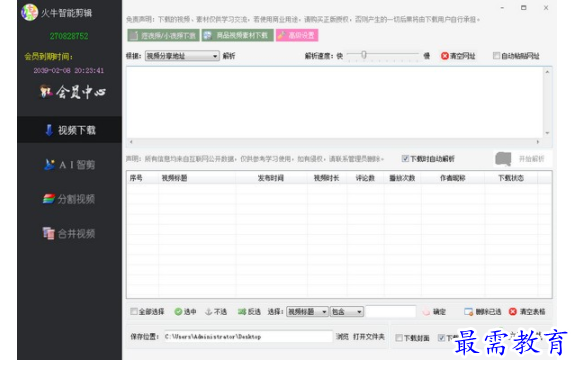Switch to 分割视频 in the sidebar
576x374 pixels.
point(69,199)
